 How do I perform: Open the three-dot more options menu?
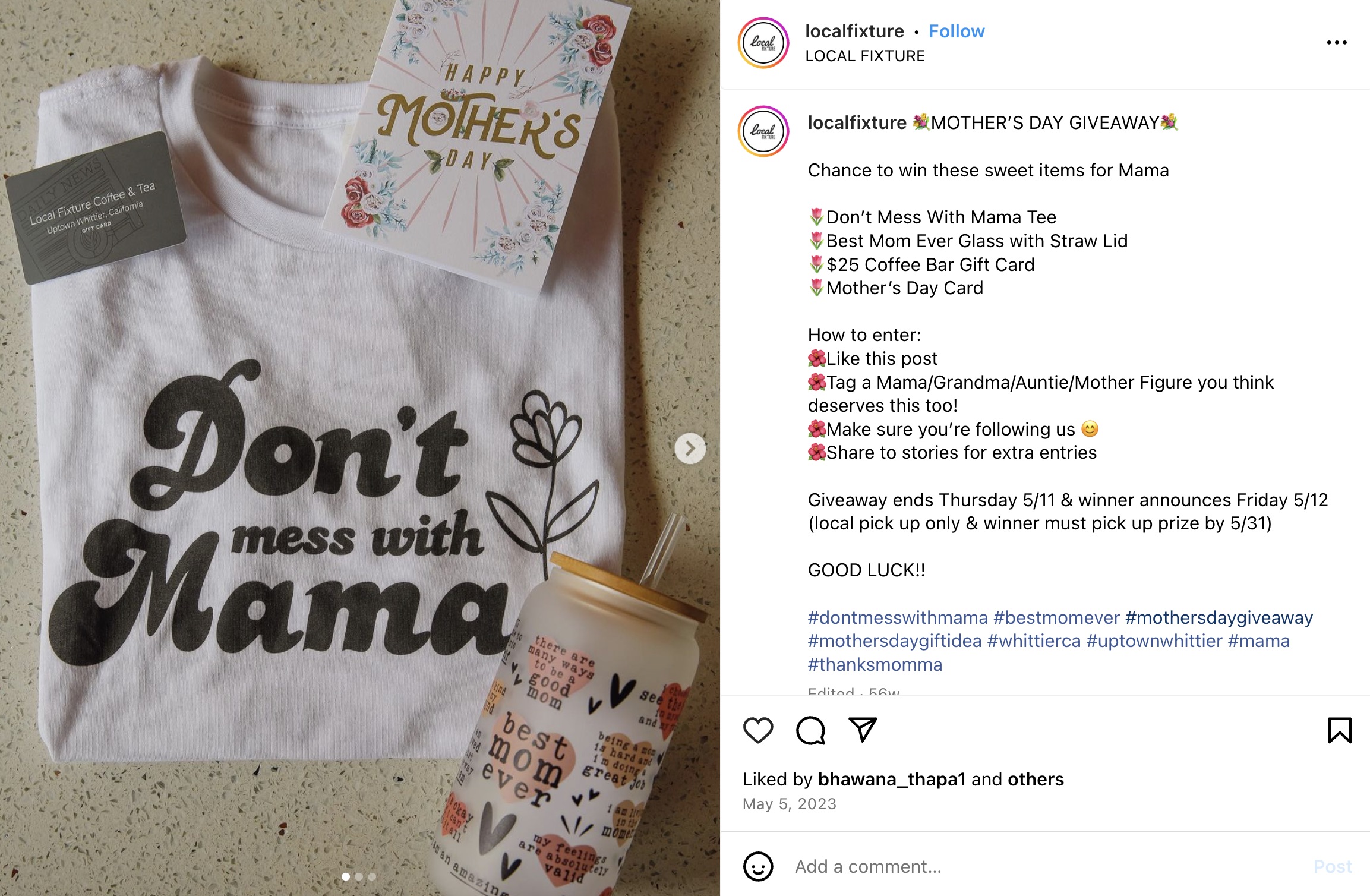click(1336, 43)
